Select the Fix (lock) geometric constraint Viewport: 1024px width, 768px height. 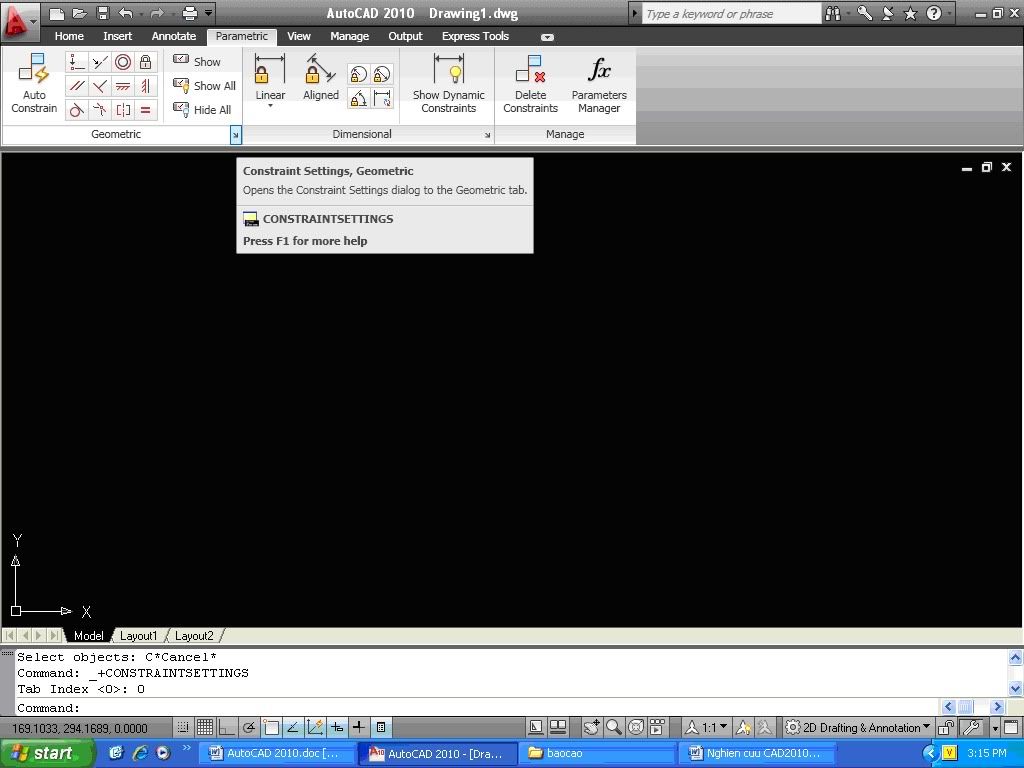pos(146,62)
